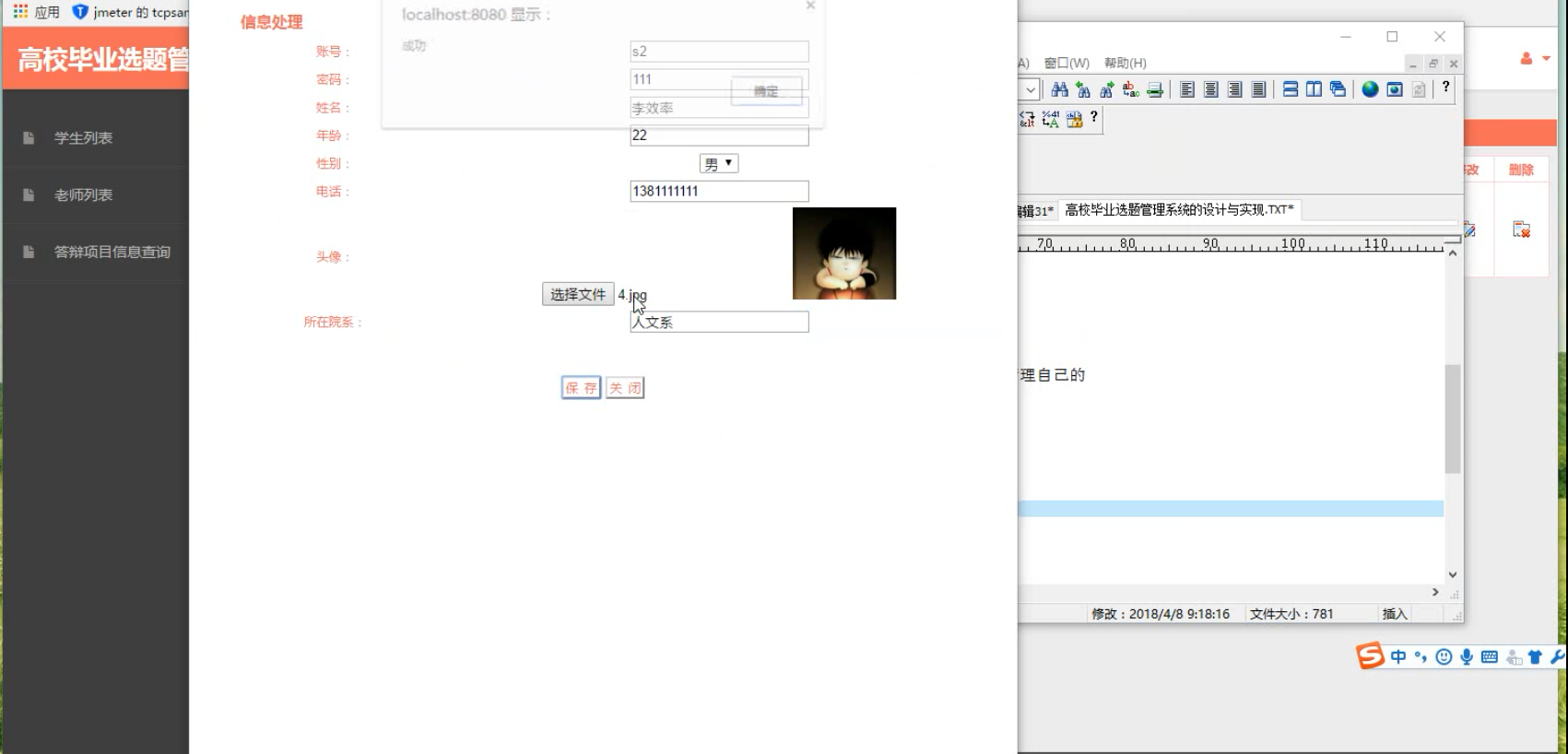Screen dimensions: 1568x754
Task: Click the help question mark after the preview icons
Action: [x=1445, y=88]
